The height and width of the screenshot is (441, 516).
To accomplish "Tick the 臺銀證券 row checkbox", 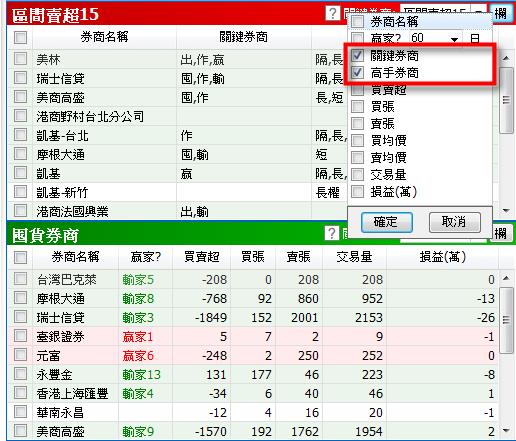I will 21,336.
